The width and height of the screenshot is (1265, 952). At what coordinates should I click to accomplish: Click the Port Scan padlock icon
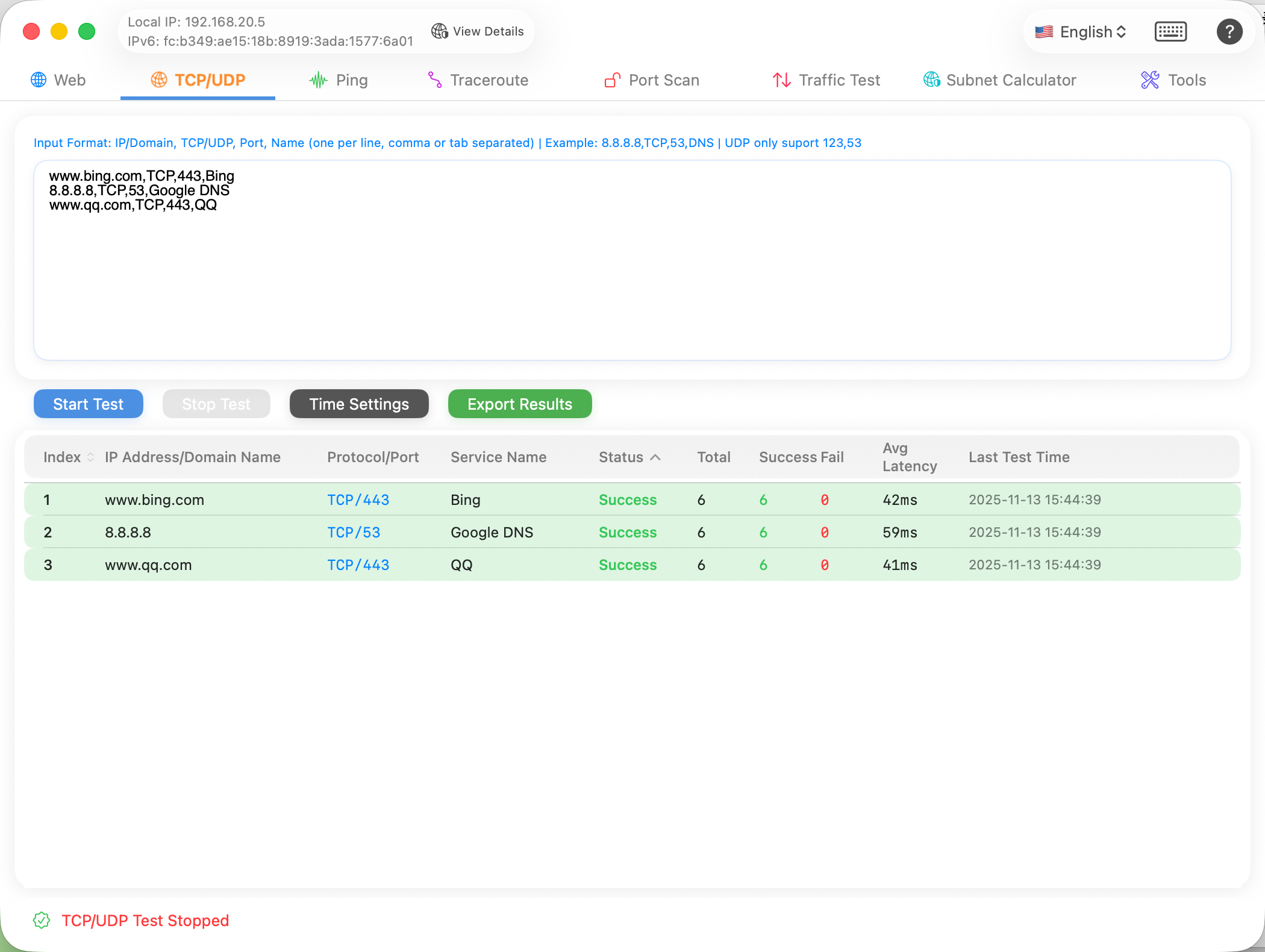[611, 80]
